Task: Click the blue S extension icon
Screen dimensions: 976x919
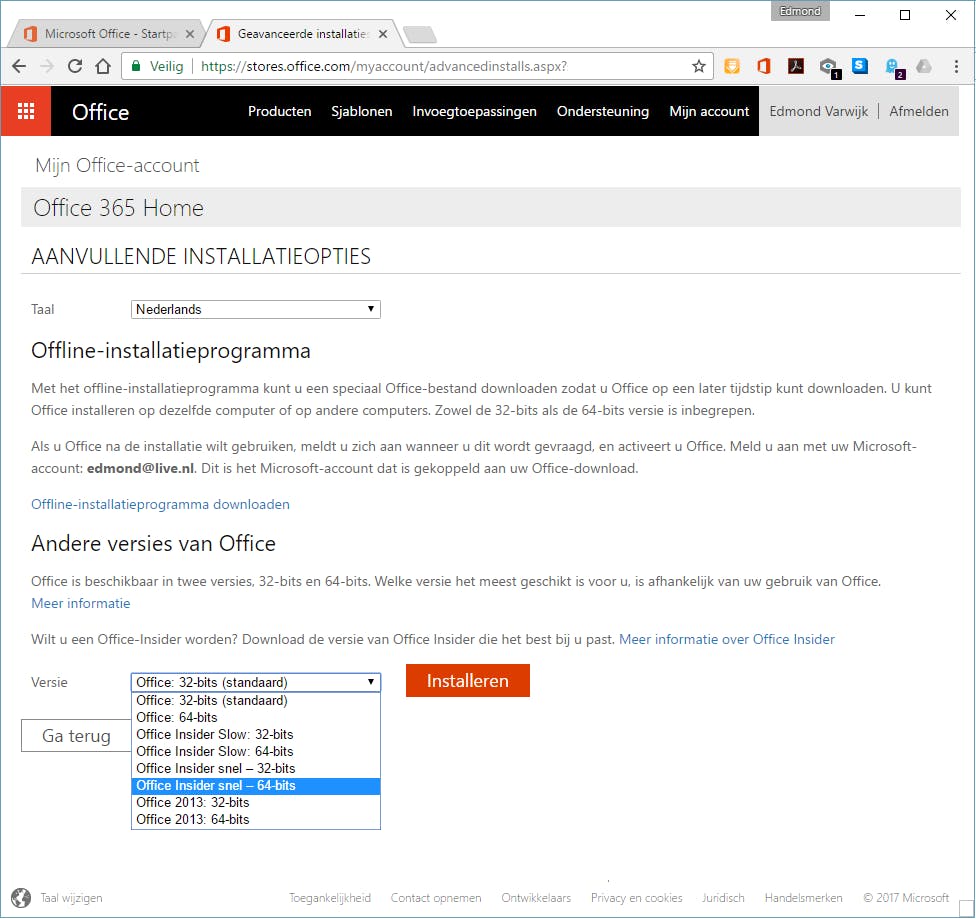Action: coord(860,65)
